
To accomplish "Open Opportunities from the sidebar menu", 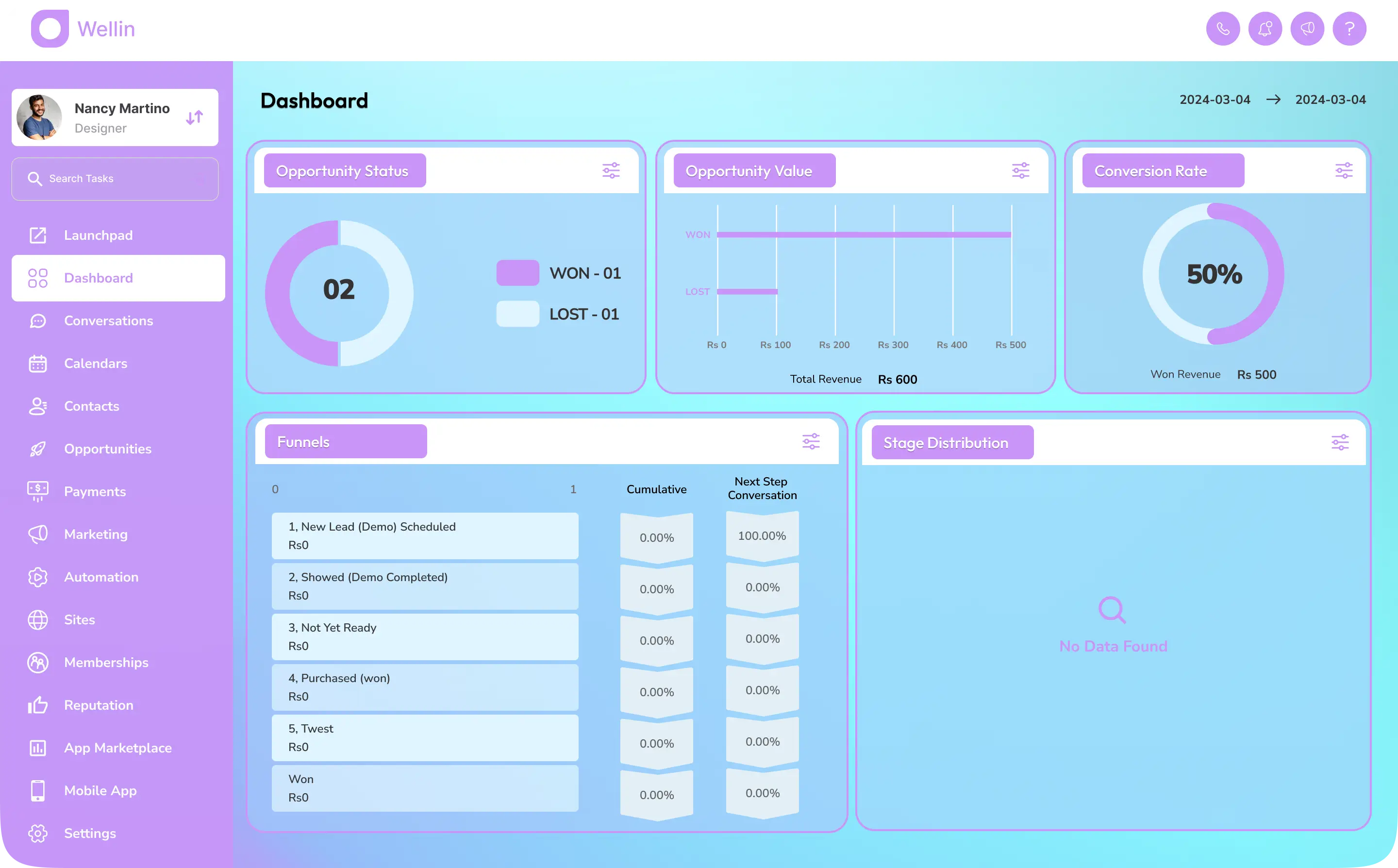I will (107, 449).
